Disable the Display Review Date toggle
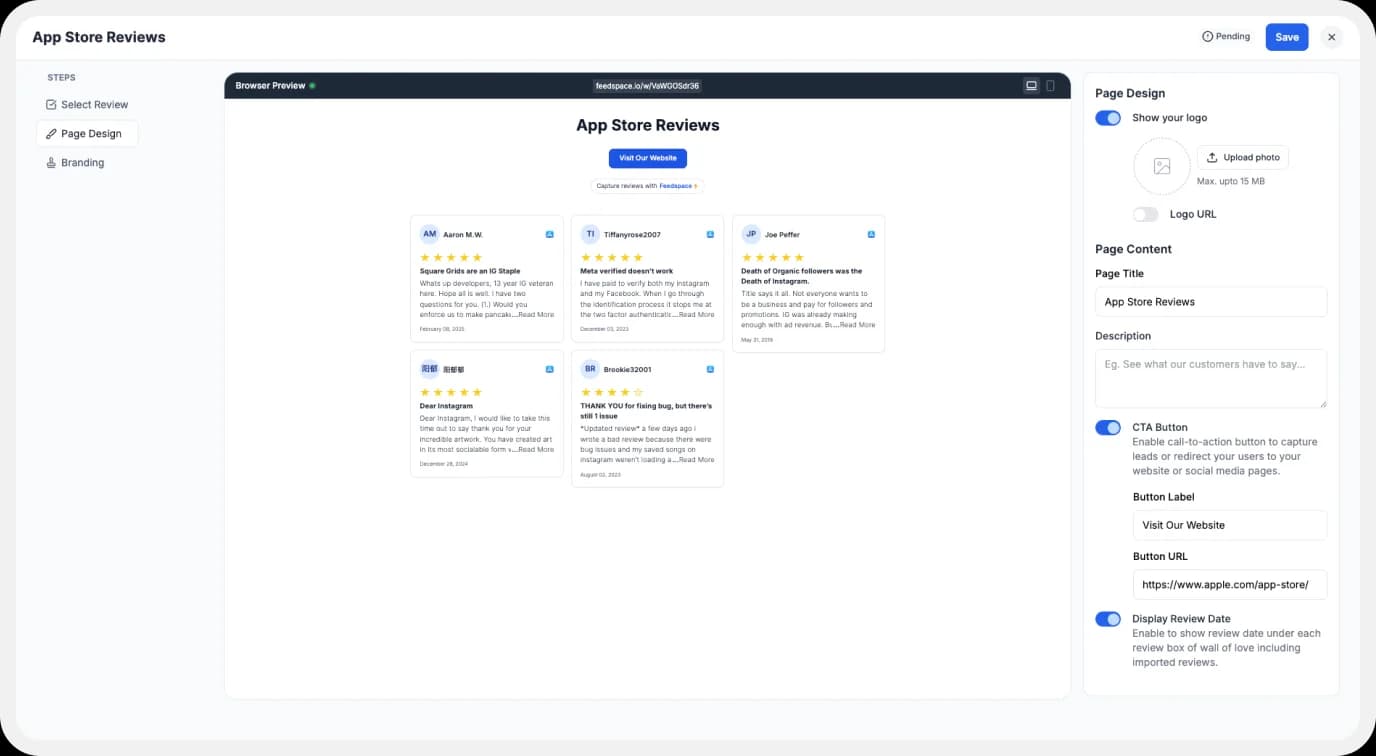 pos(1107,618)
